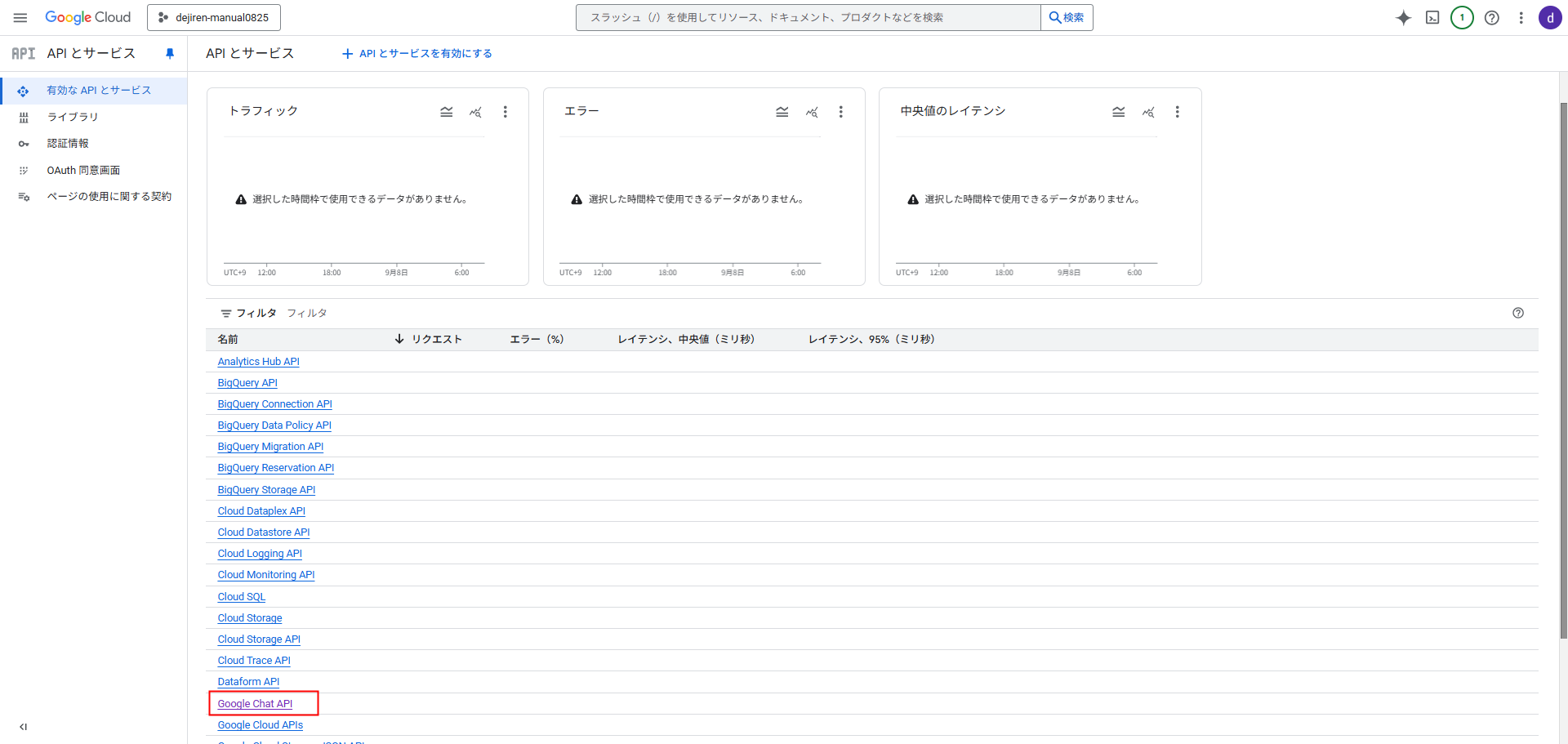Open the dejiren-manual0825 project selector
1568x744 pixels.
pos(214,17)
